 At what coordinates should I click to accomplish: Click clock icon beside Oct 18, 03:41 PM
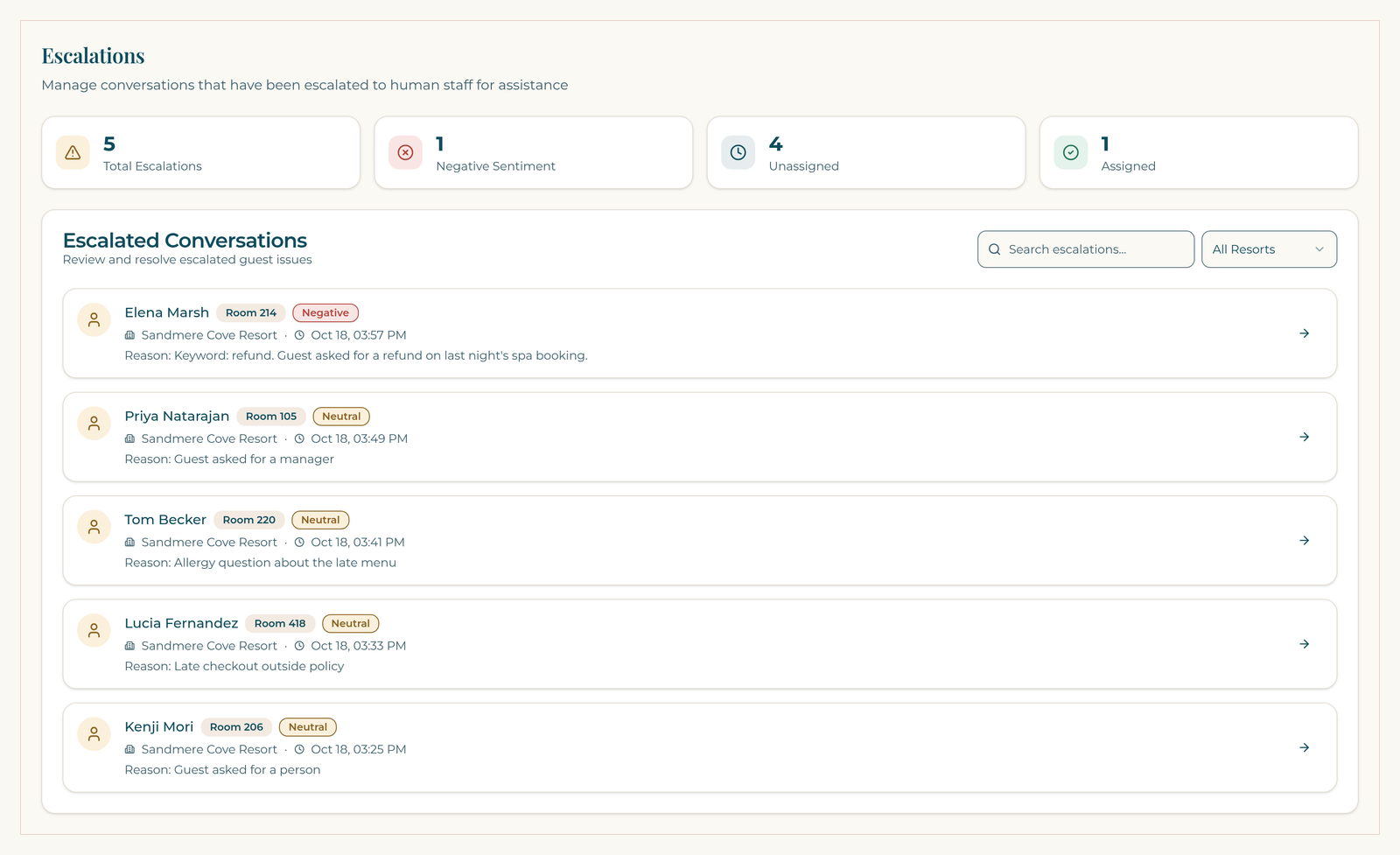pyautogui.click(x=299, y=543)
